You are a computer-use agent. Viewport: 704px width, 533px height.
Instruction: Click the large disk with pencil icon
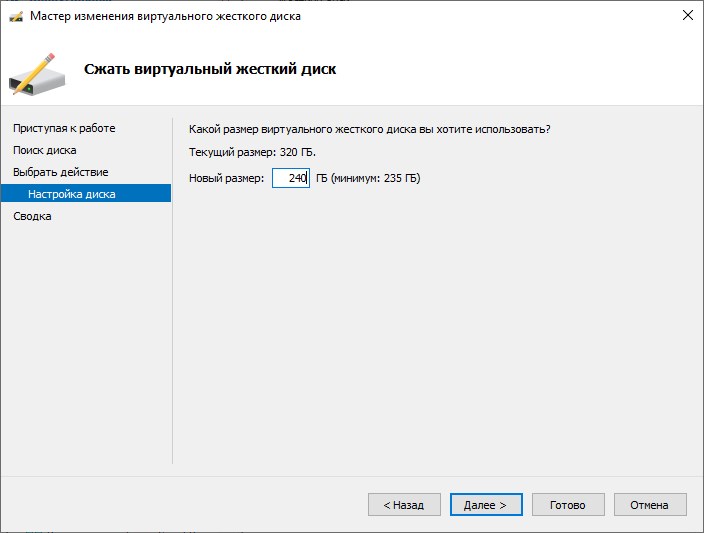pyautogui.click(x=36, y=70)
